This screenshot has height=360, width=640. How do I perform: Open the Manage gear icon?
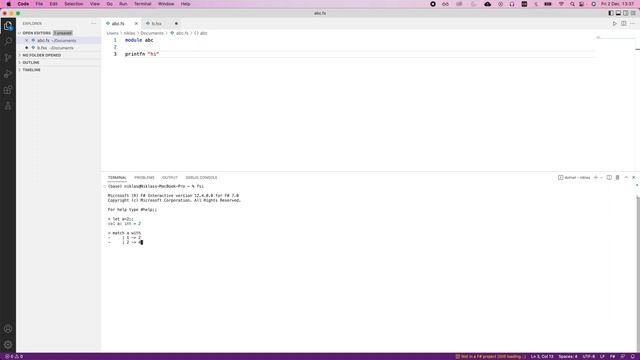tap(8, 345)
